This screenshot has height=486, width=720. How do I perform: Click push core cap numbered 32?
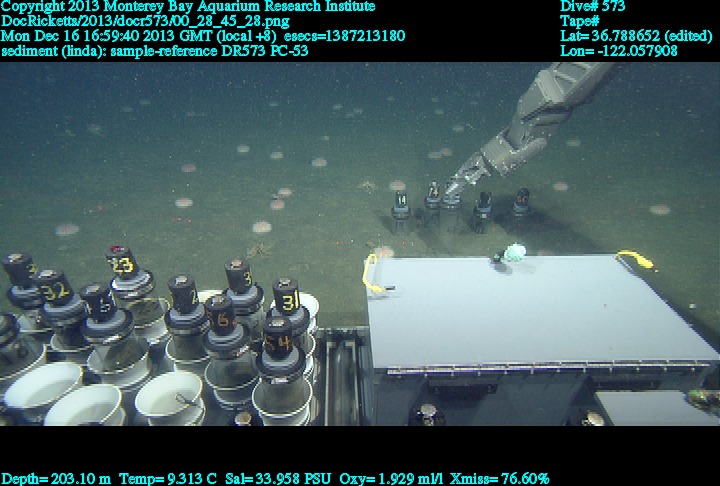point(55,288)
